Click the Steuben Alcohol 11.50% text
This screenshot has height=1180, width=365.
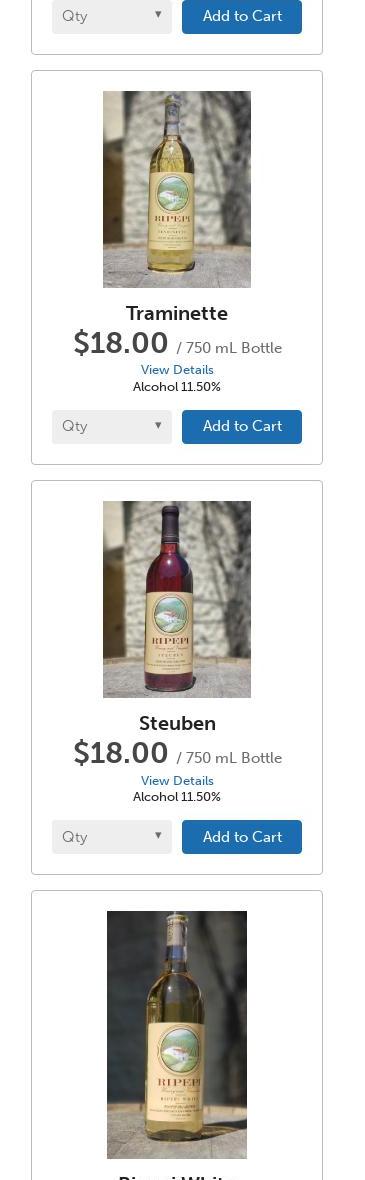177,797
